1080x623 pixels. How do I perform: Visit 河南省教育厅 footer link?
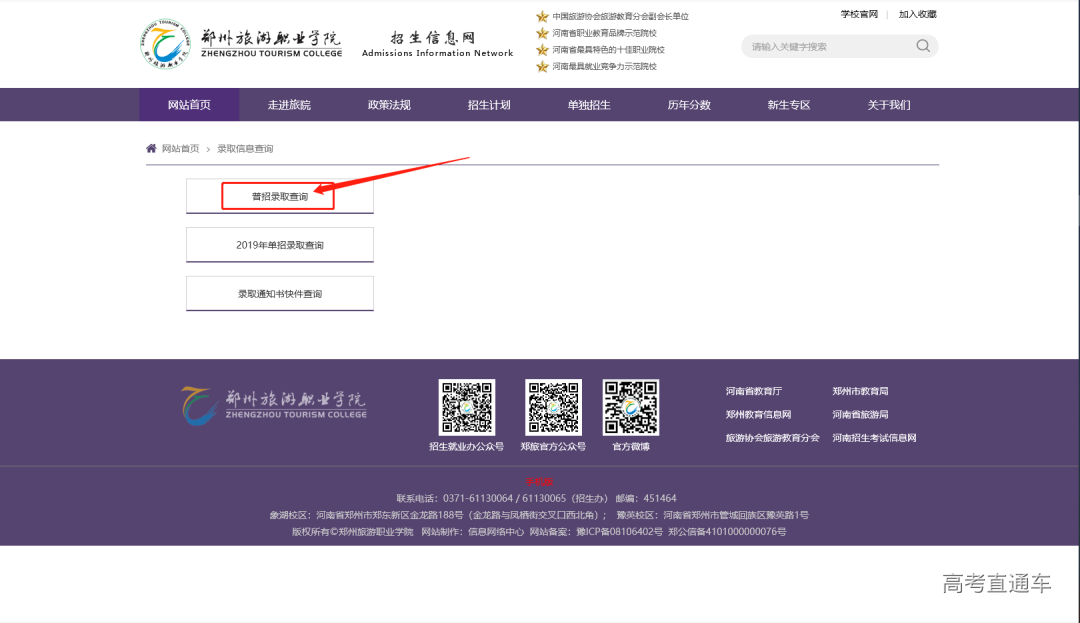pos(753,391)
